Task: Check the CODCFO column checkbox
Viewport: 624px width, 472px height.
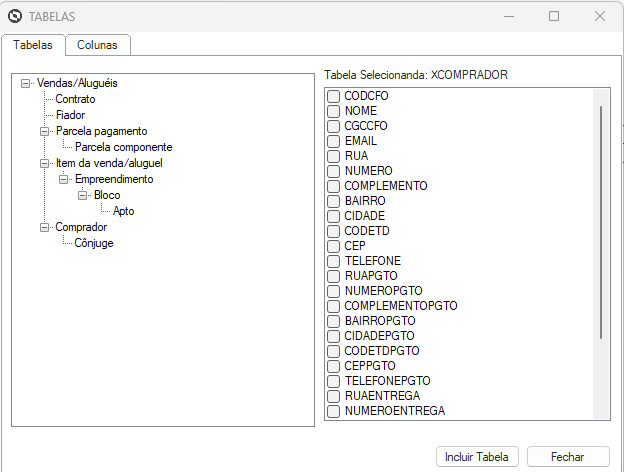Action: (x=333, y=96)
